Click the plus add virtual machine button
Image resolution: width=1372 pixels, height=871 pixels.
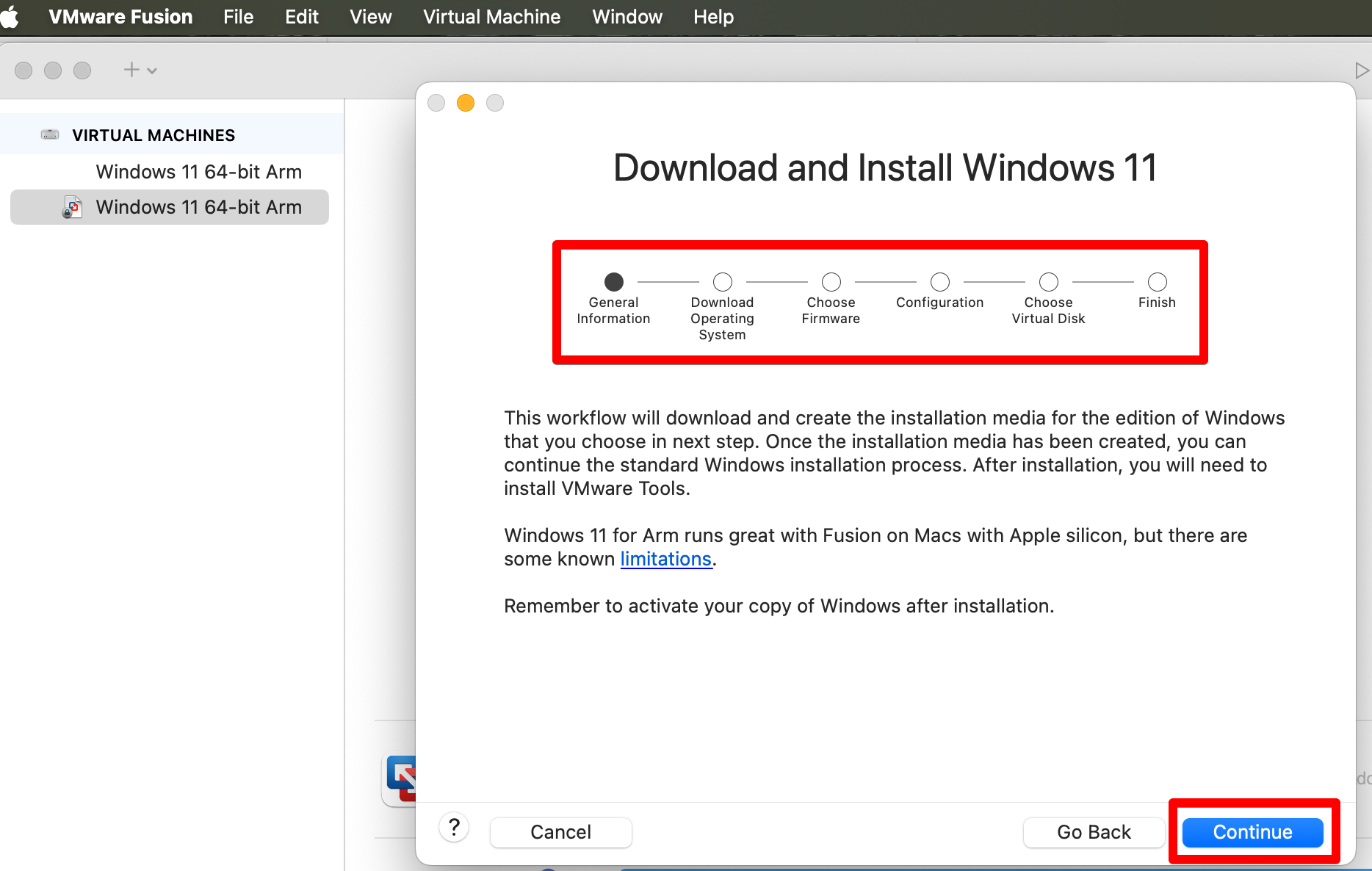(131, 70)
